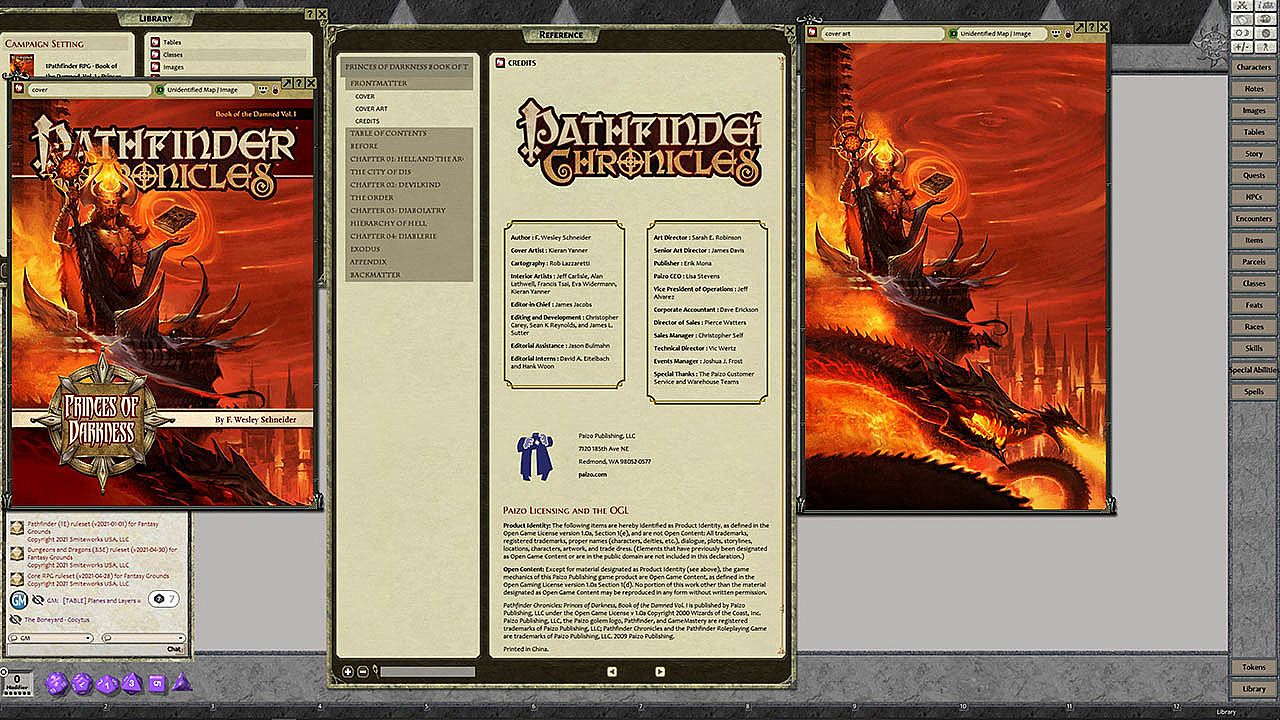Open the party sheet icon in sidebar
Viewport: 1280px width, 720px height.
[x=1266, y=5]
